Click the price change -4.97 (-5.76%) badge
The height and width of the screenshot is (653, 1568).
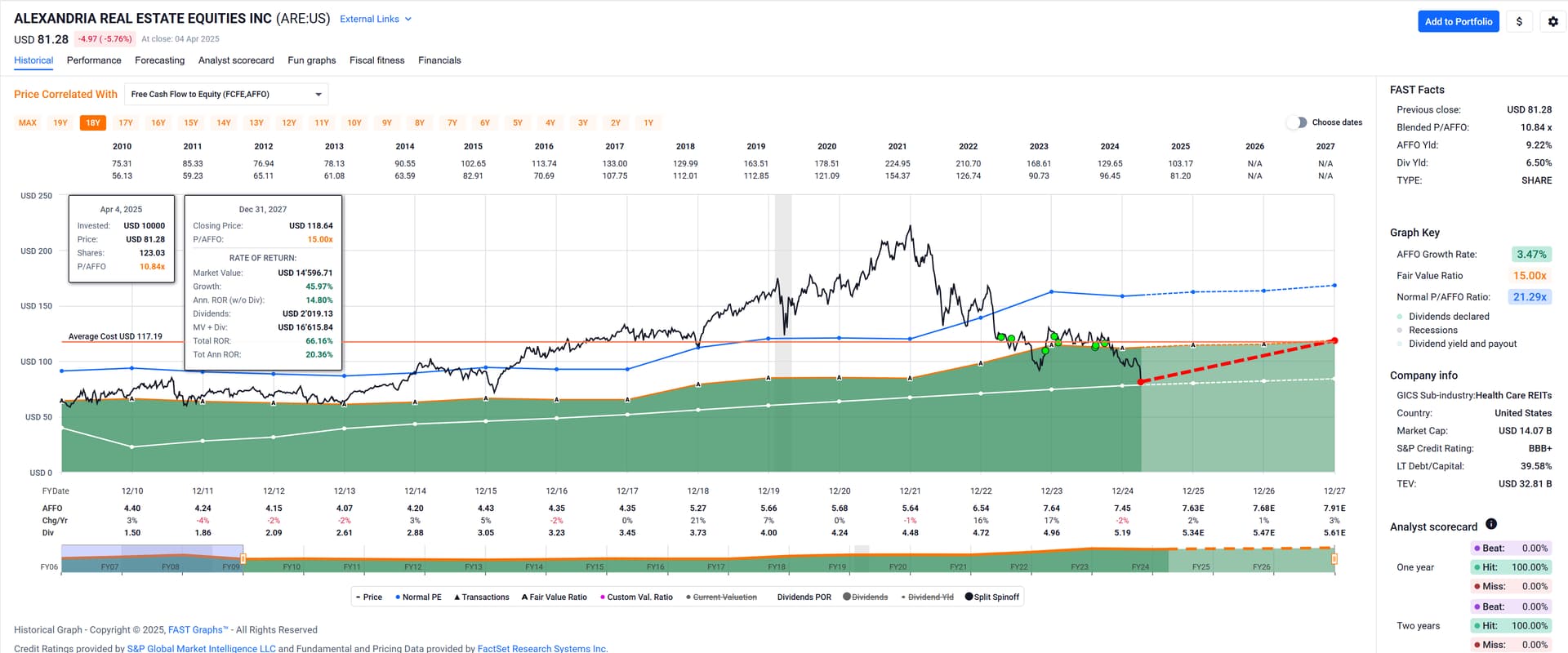pyautogui.click(x=105, y=39)
